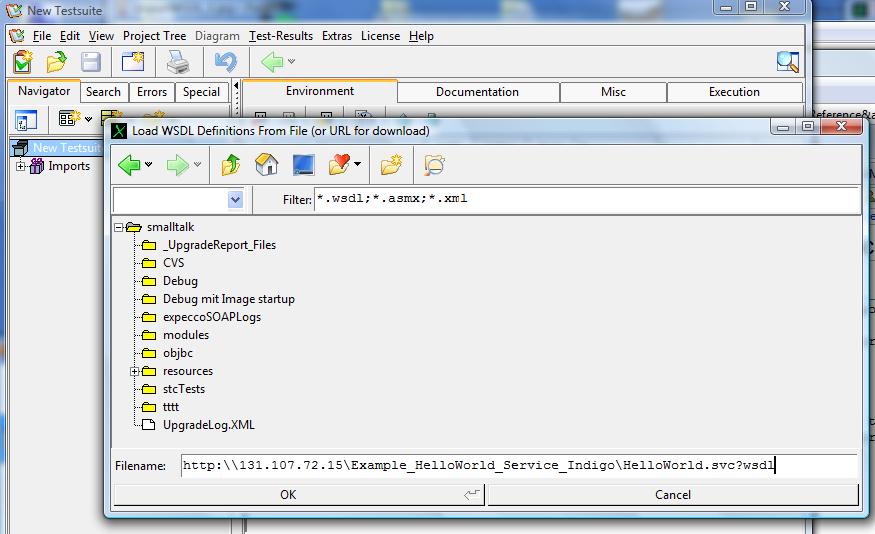Click the desktop monitor icon
This screenshot has width=875, height=534.
303,164
